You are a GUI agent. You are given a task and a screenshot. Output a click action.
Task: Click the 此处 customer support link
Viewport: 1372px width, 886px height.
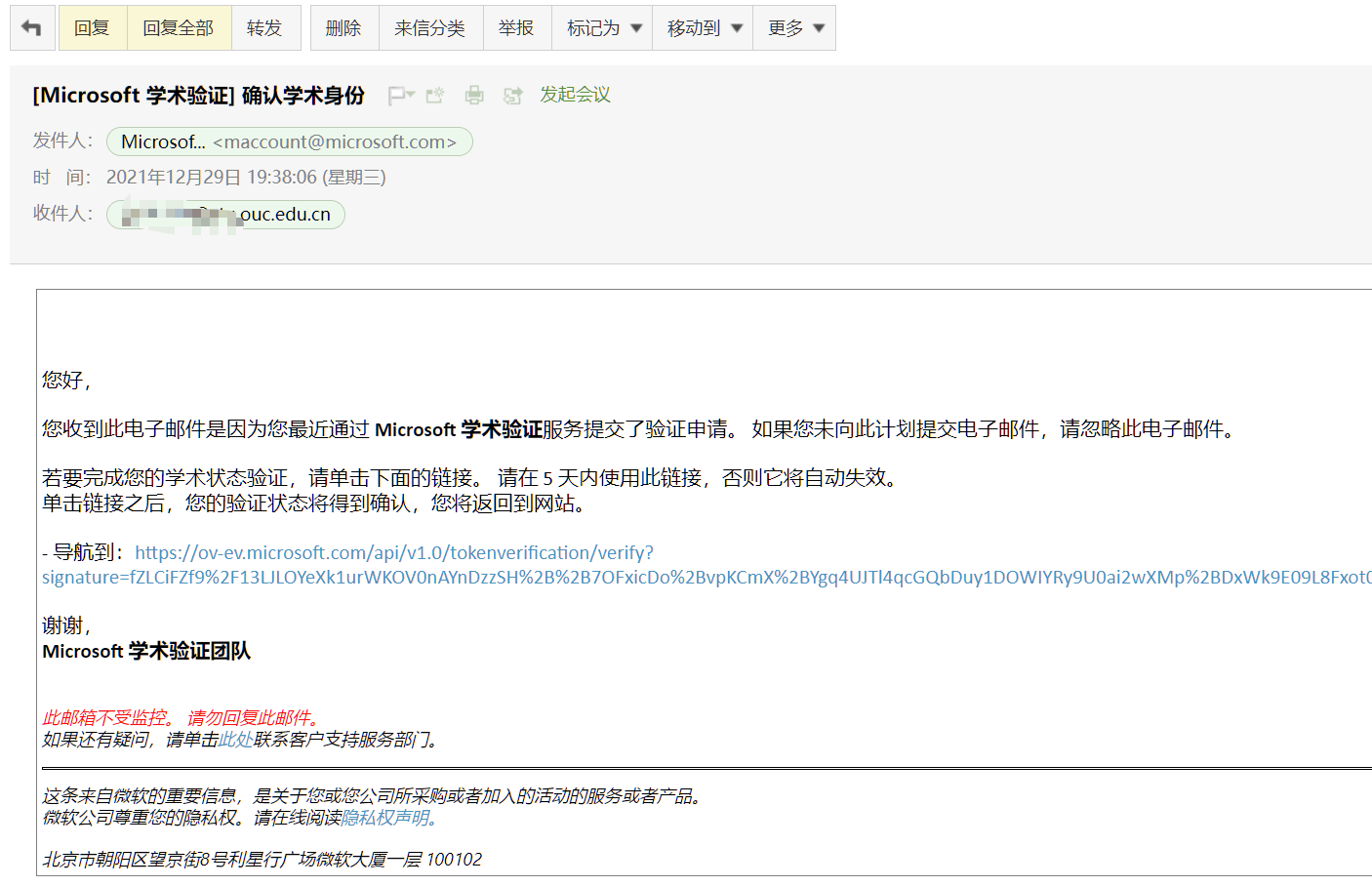click(235, 740)
